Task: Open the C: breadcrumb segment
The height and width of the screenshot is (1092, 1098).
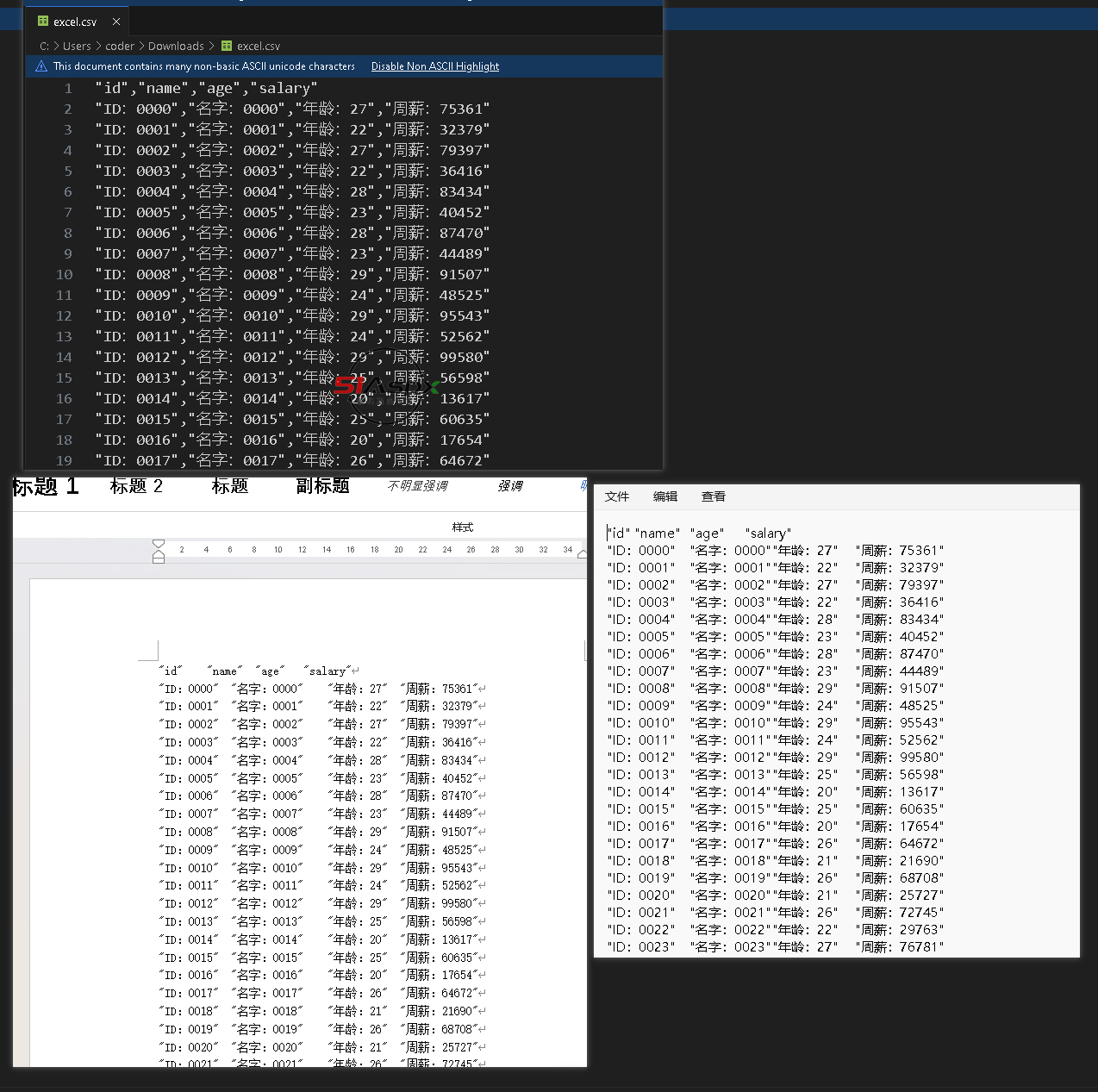Action: (x=44, y=46)
